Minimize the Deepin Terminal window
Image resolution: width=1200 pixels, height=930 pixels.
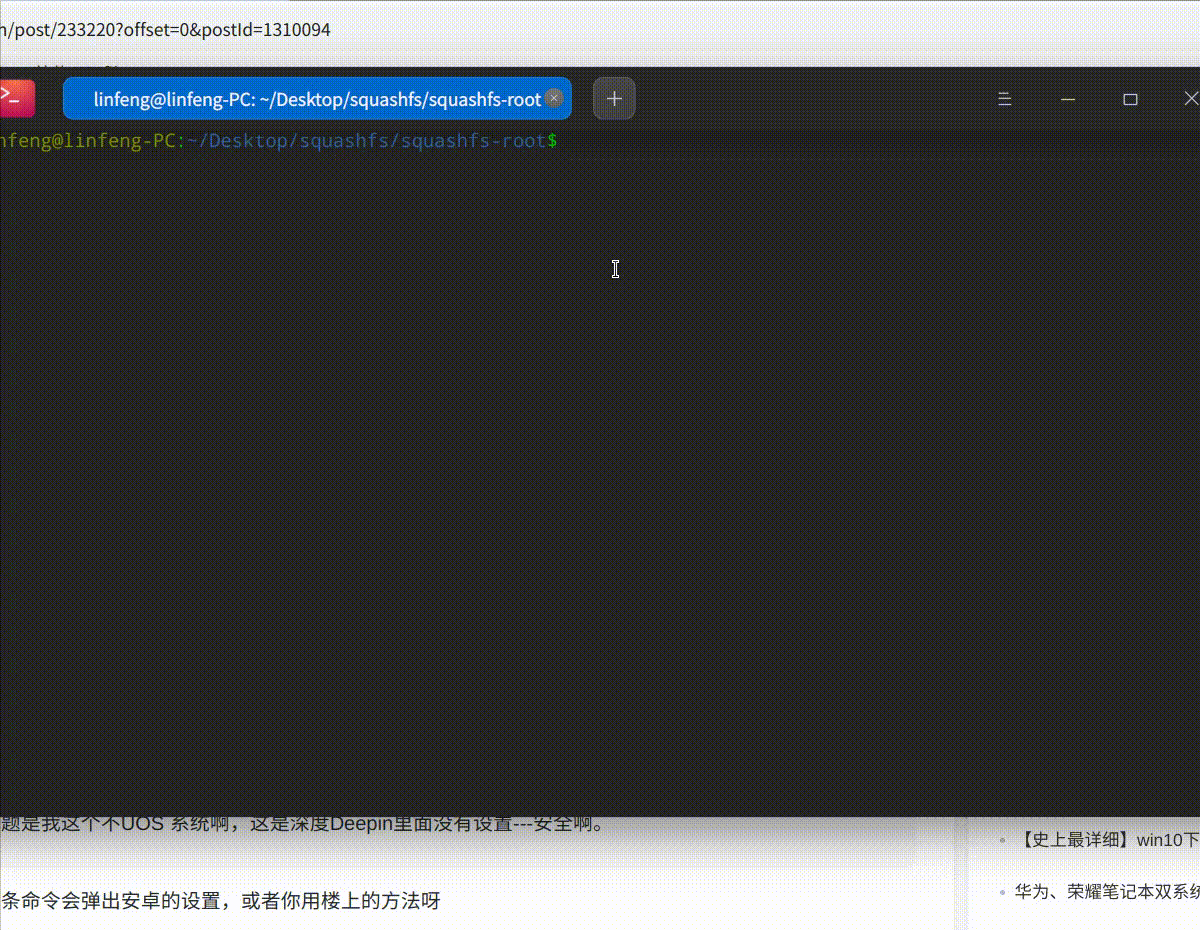click(x=1067, y=98)
